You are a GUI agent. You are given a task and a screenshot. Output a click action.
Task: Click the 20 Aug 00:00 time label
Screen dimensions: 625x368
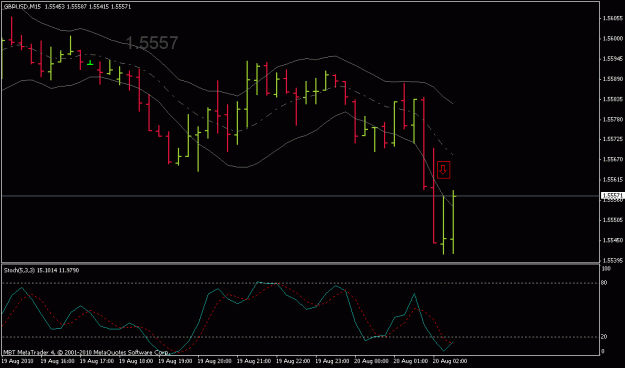[371, 361]
